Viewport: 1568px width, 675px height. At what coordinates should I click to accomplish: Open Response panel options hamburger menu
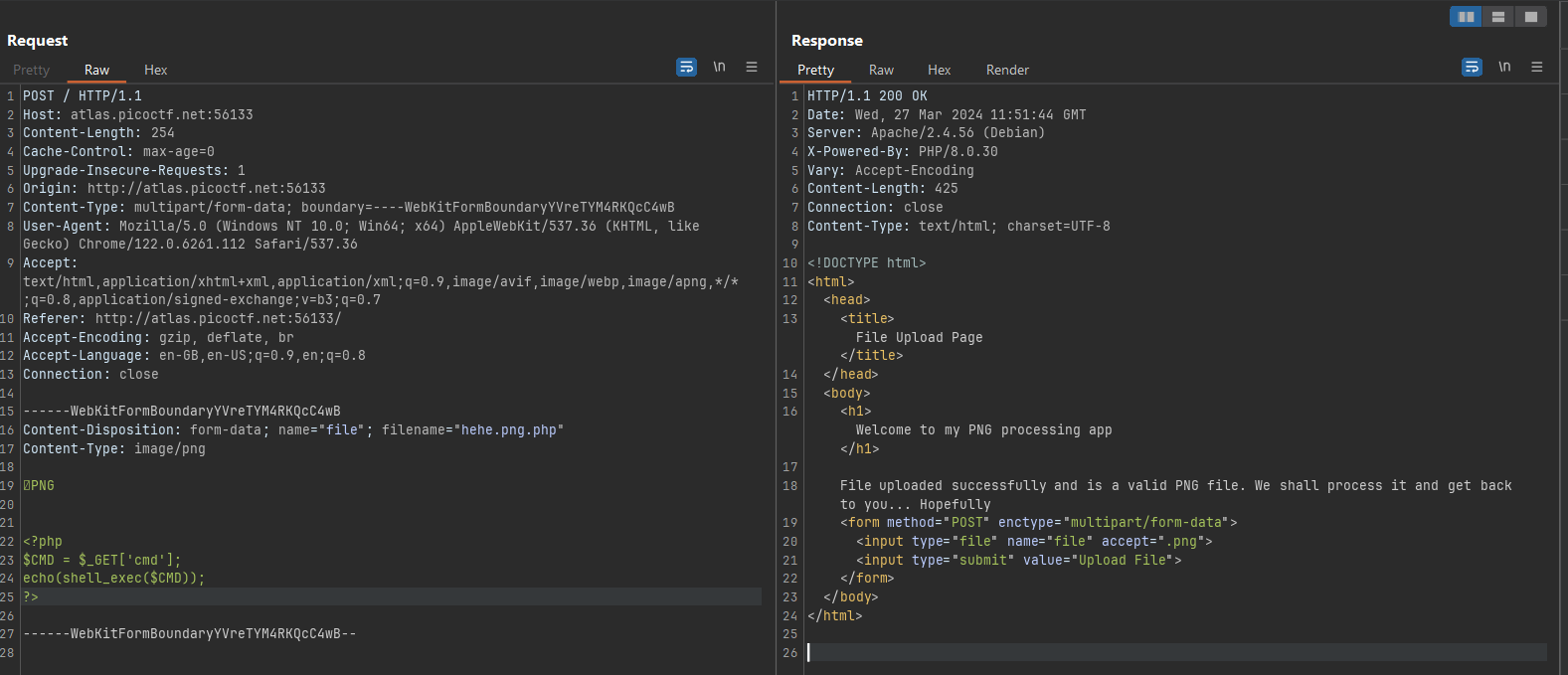point(1537,67)
